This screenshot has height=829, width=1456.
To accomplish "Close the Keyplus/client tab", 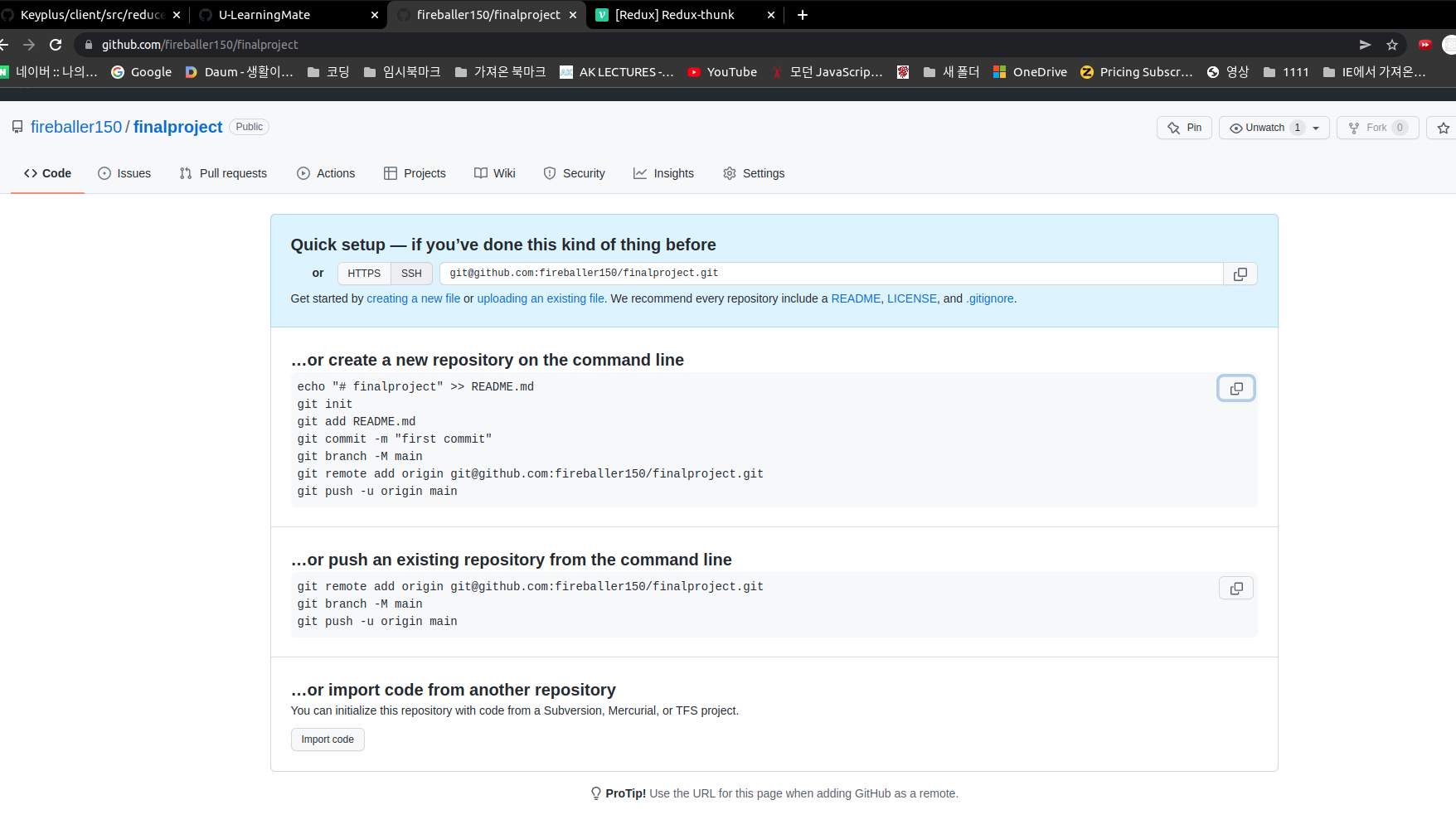I will tap(177, 15).
